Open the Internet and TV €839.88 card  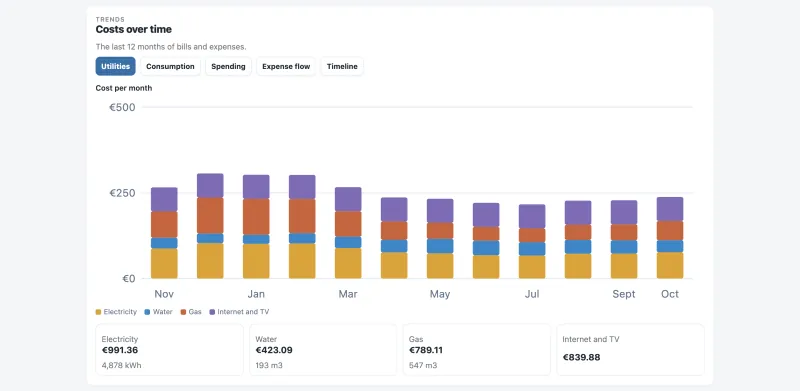[630, 350]
